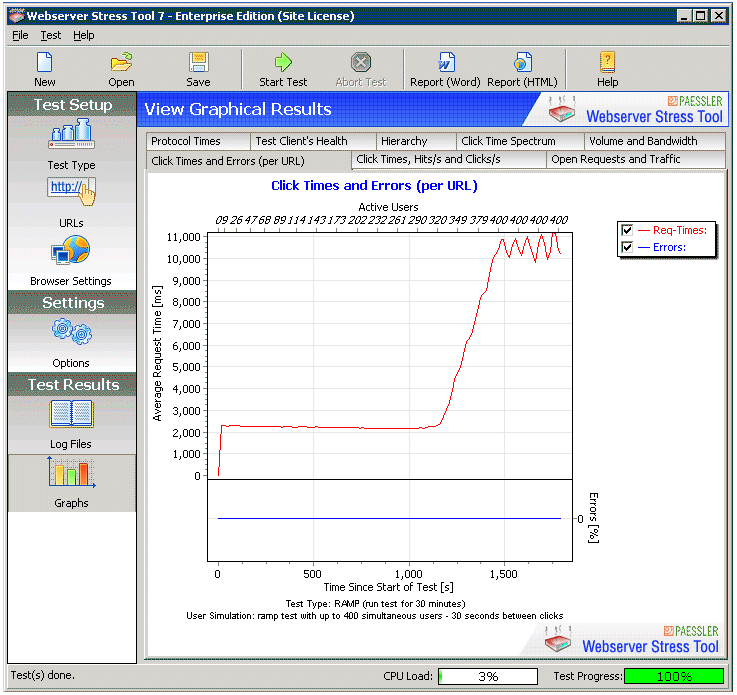The image size is (737, 695).
Task: Switch to Protocol Times tab
Action: [x=198, y=141]
